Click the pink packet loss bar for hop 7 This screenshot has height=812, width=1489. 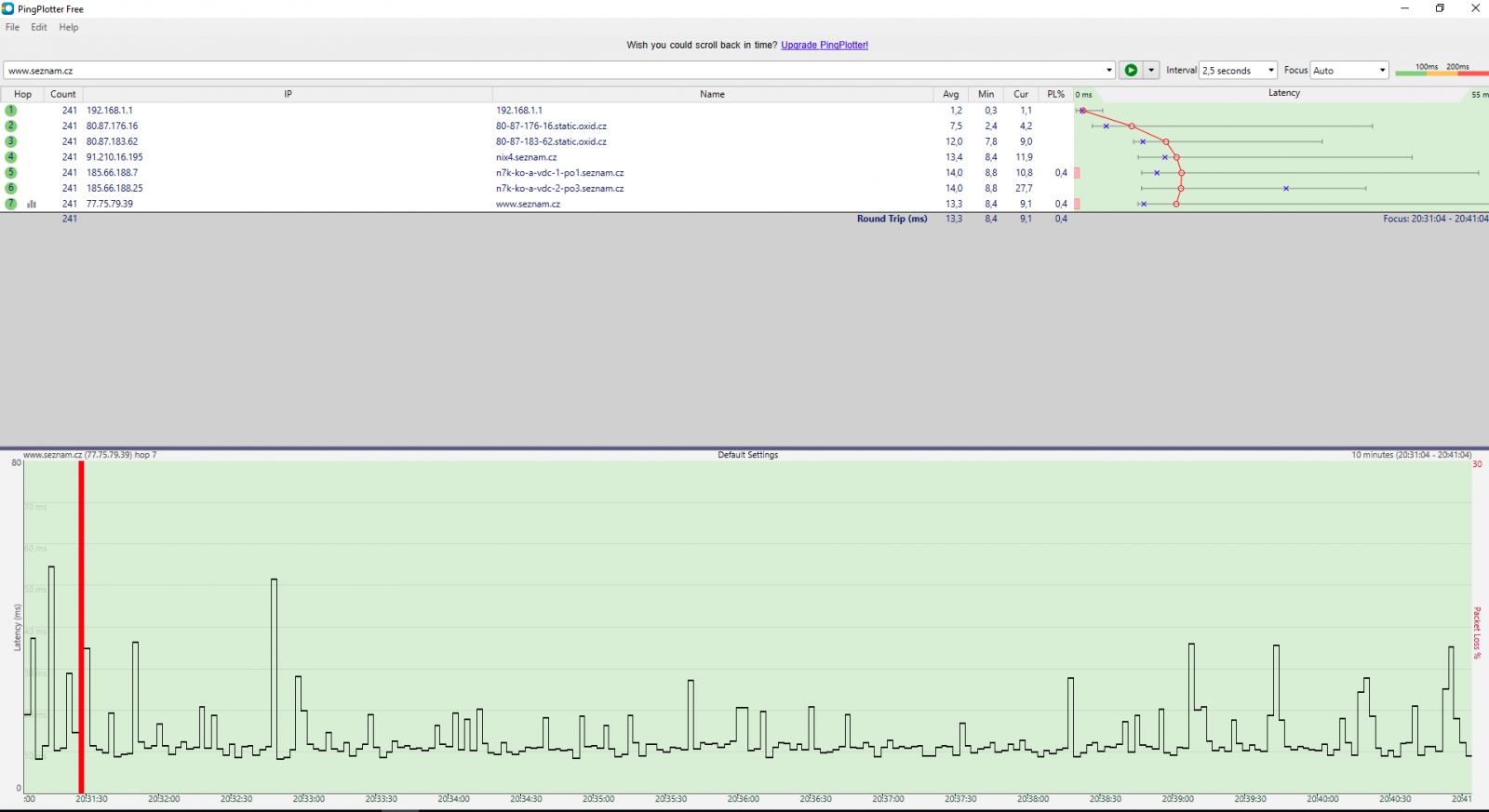coord(1077,204)
